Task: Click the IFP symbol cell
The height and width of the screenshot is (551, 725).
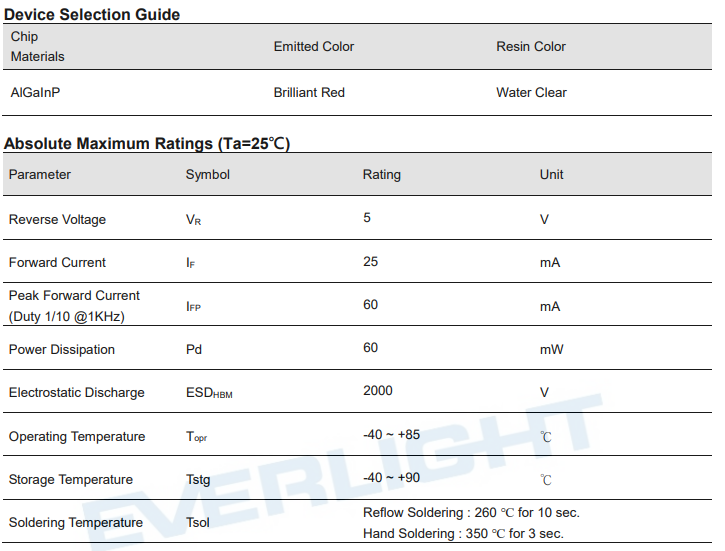Action: (193, 306)
